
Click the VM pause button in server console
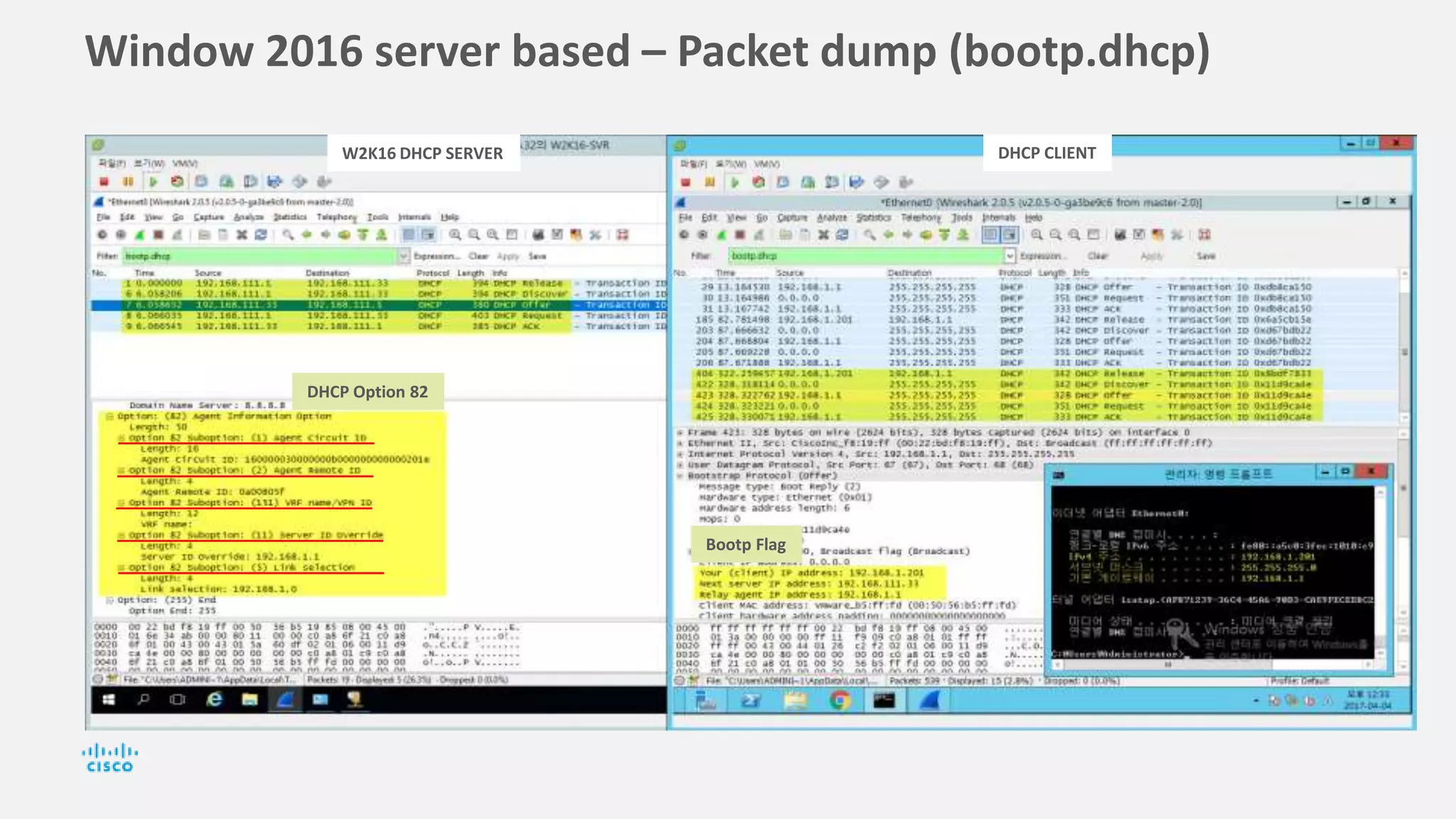tap(128, 182)
